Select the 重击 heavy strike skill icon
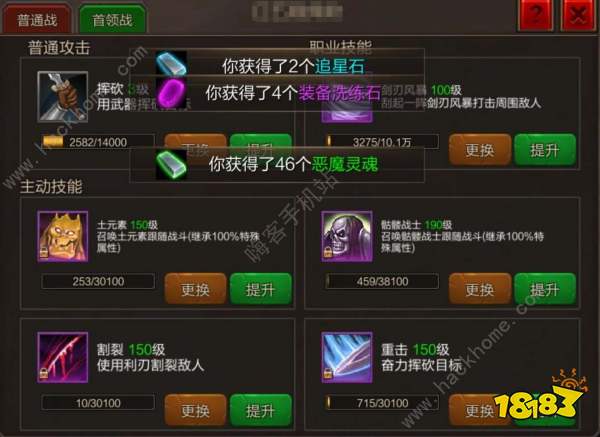 347,357
